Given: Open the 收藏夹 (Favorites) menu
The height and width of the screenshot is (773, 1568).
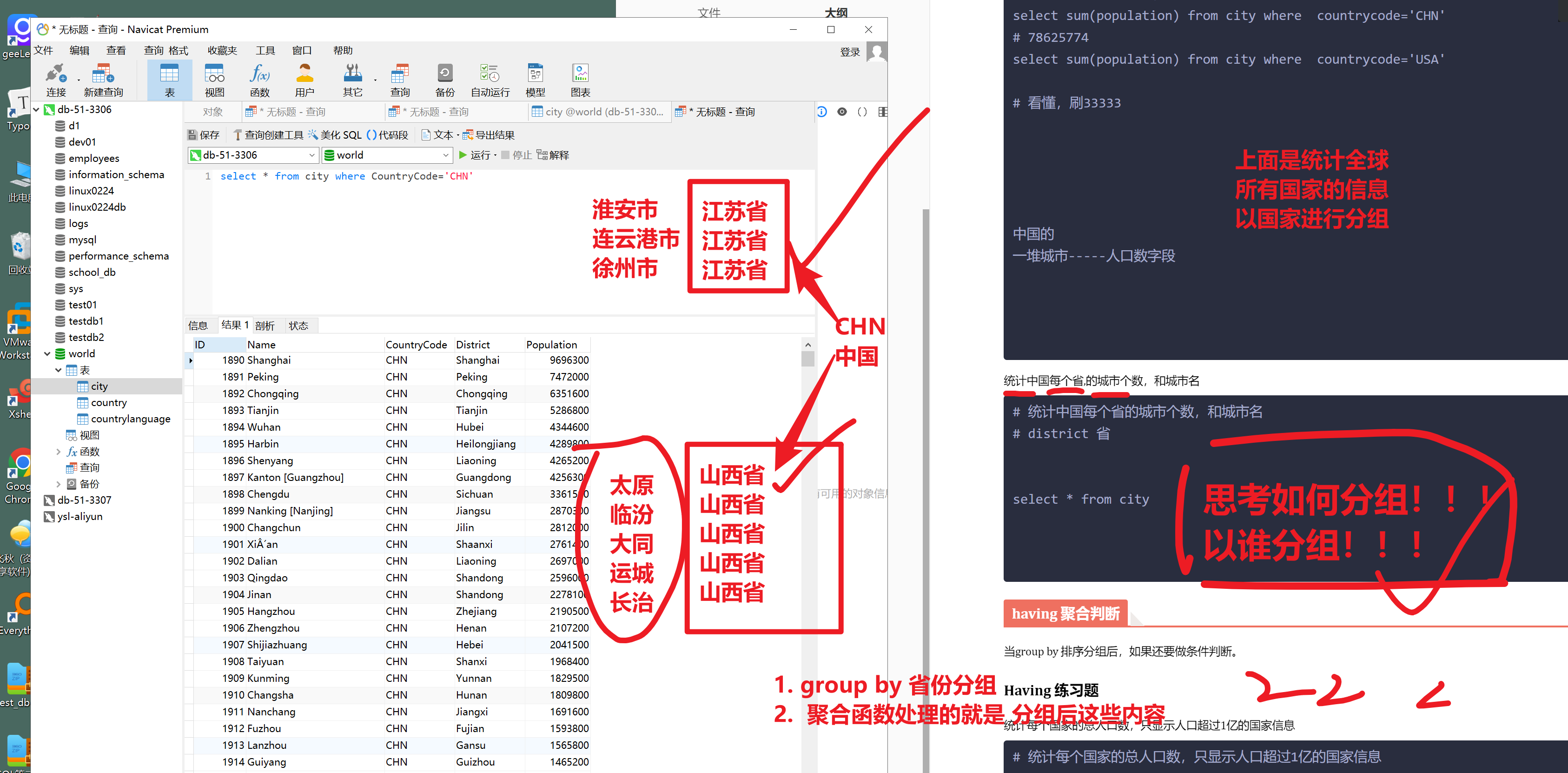Looking at the screenshot, I should (x=222, y=51).
